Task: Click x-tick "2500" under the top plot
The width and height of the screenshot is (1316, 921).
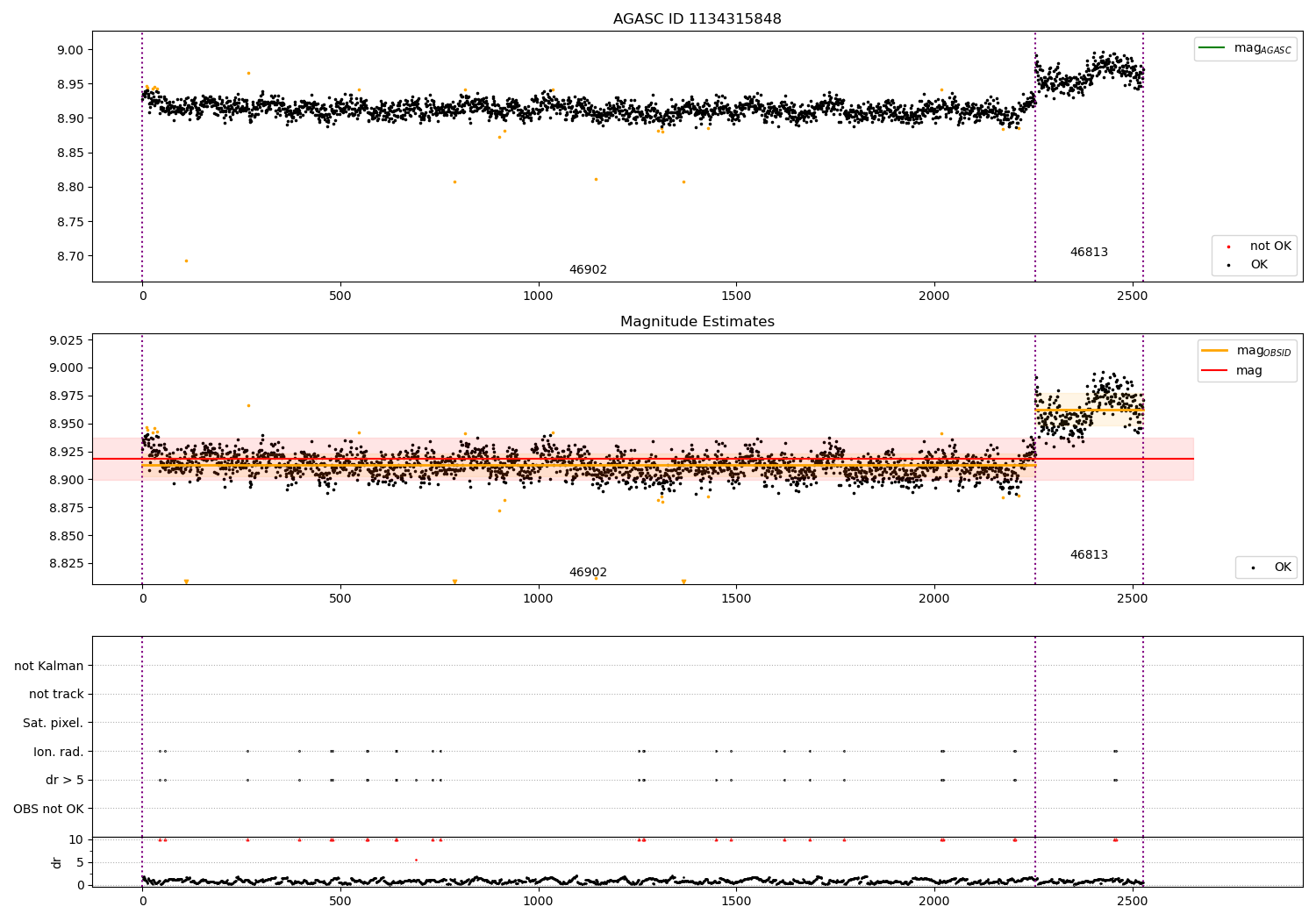Action: (x=1132, y=296)
